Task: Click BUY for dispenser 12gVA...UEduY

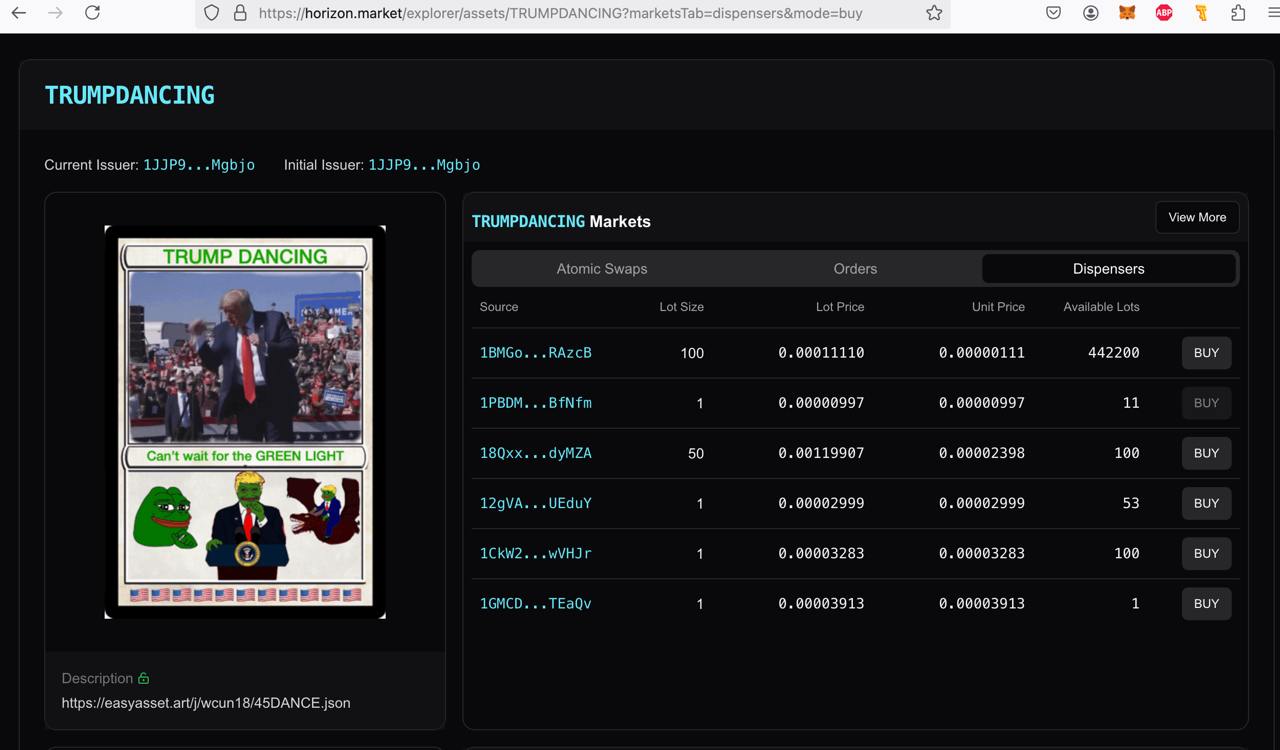Action: click(x=1206, y=503)
